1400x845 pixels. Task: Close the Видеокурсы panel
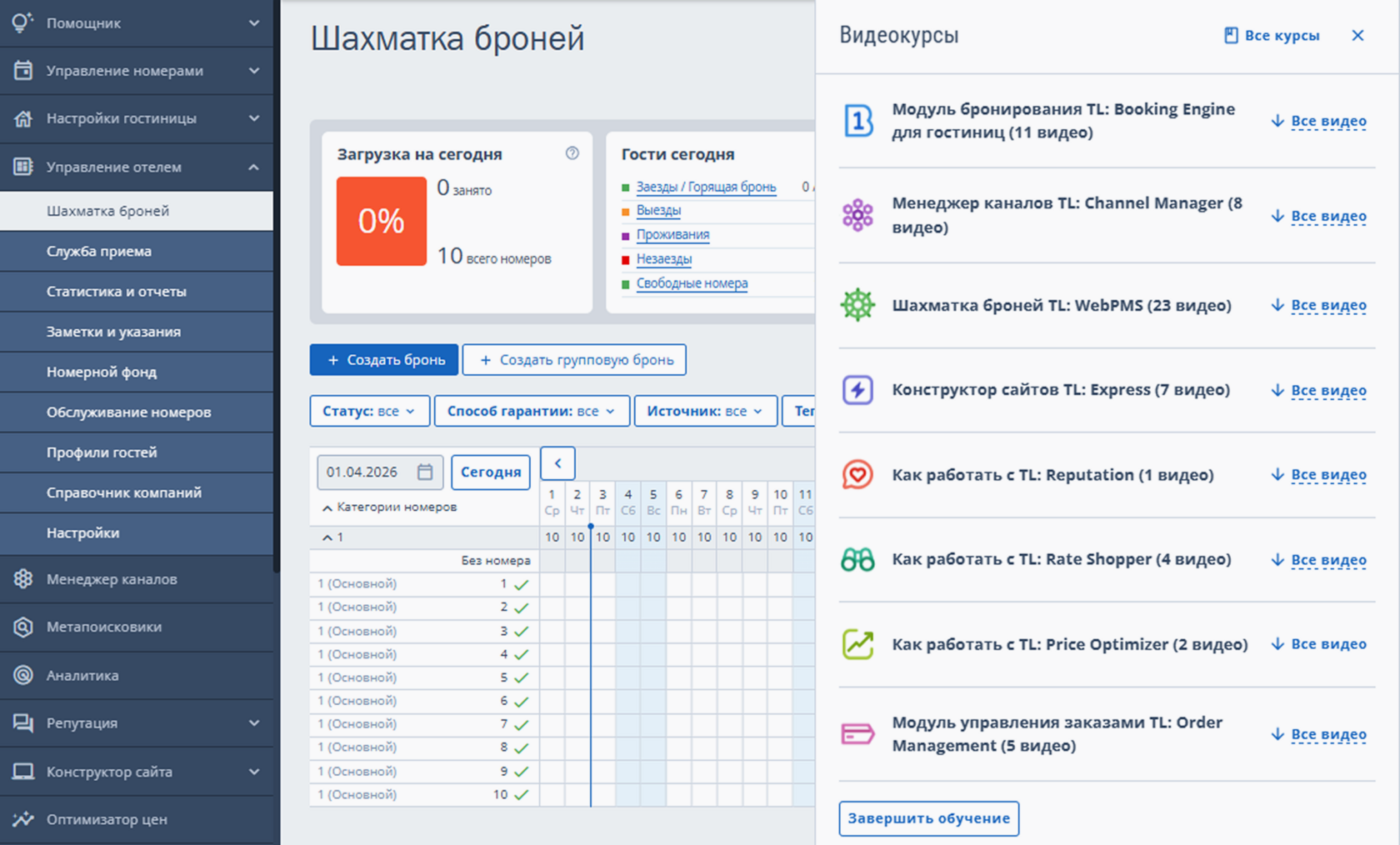coord(1357,35)
